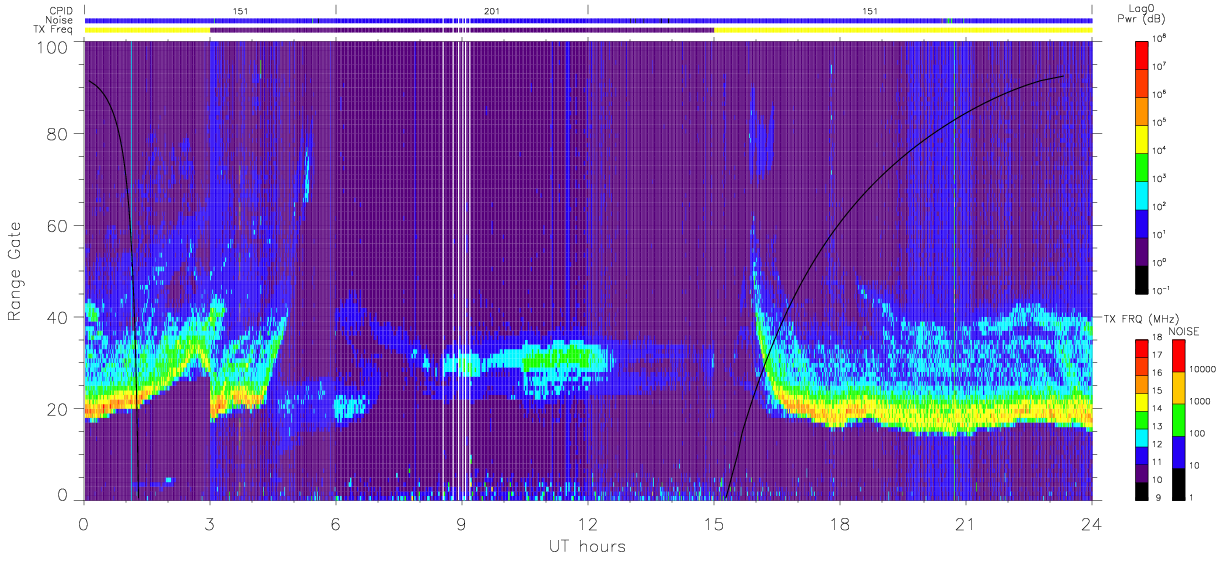Click the blue Noise strip above the plot
This screenshot has width=1228, height=567.
[588, 20]
